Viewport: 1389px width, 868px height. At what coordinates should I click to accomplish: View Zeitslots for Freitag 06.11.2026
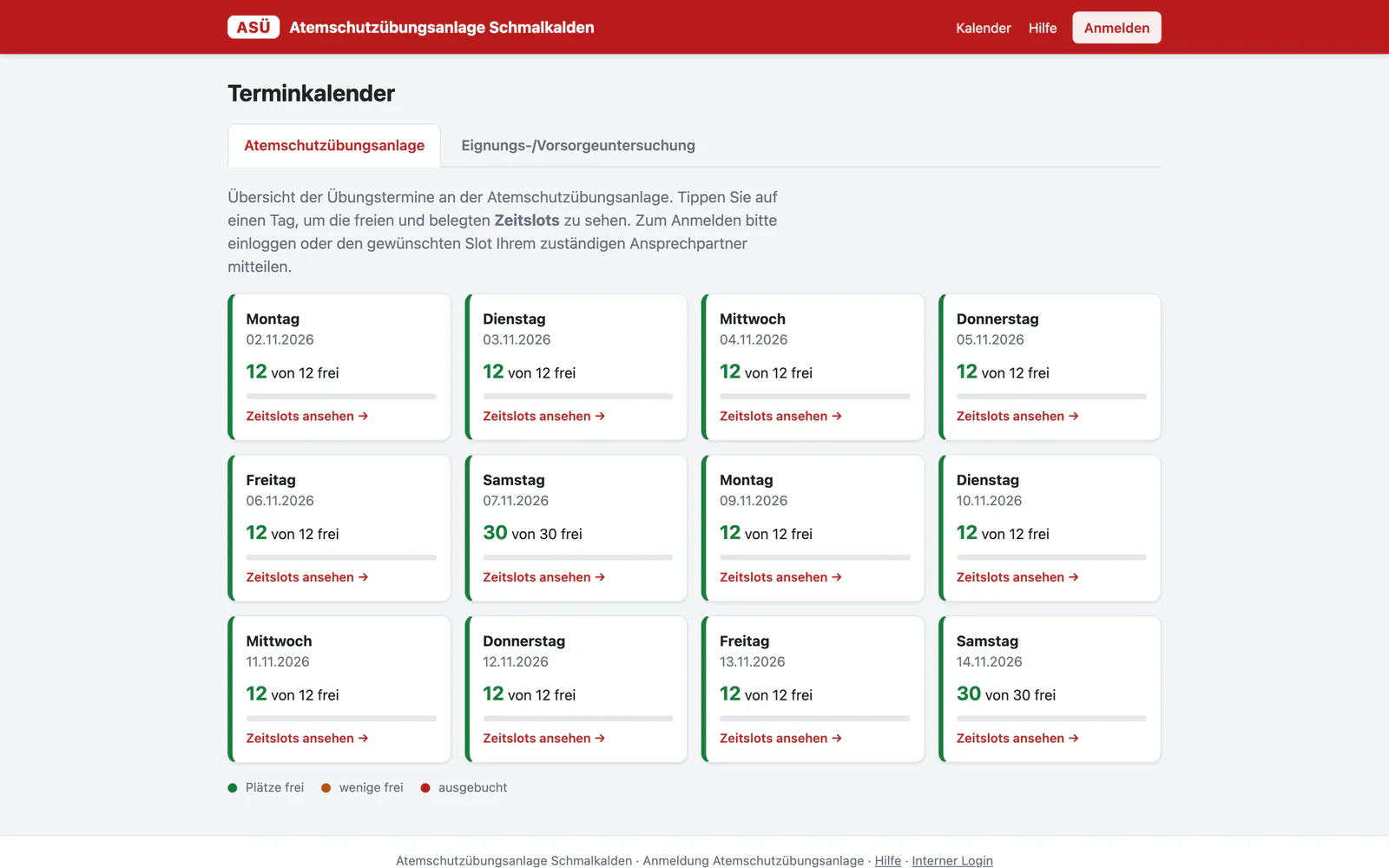307,577
